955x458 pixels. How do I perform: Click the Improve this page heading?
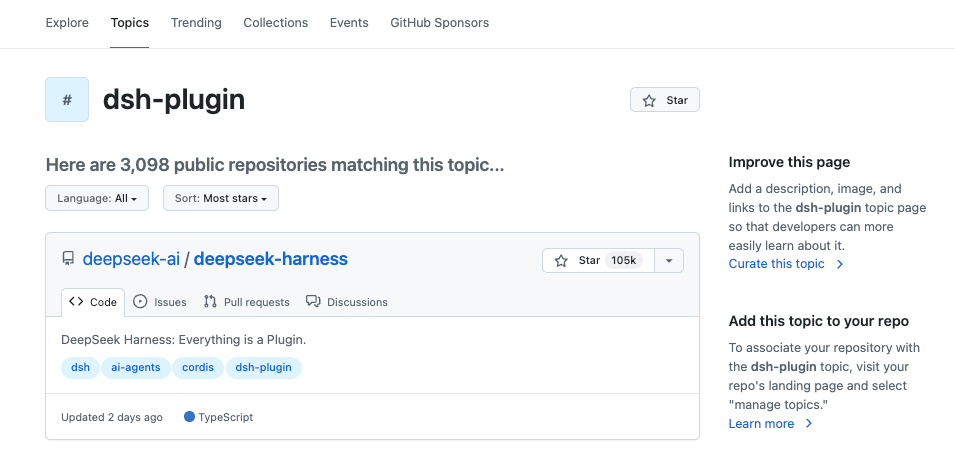coord(789,162)
